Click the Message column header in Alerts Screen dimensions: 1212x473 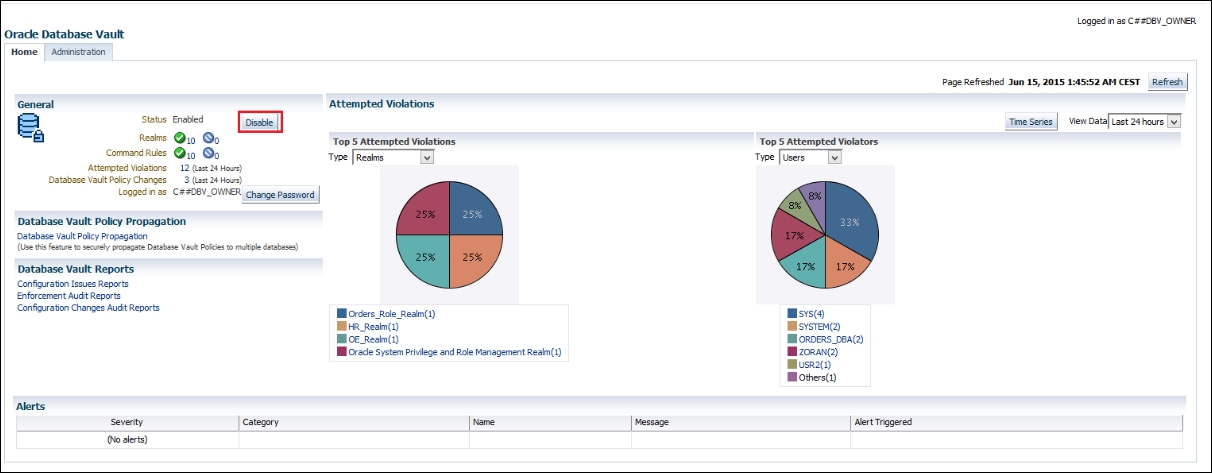click(x=741, y=423)
